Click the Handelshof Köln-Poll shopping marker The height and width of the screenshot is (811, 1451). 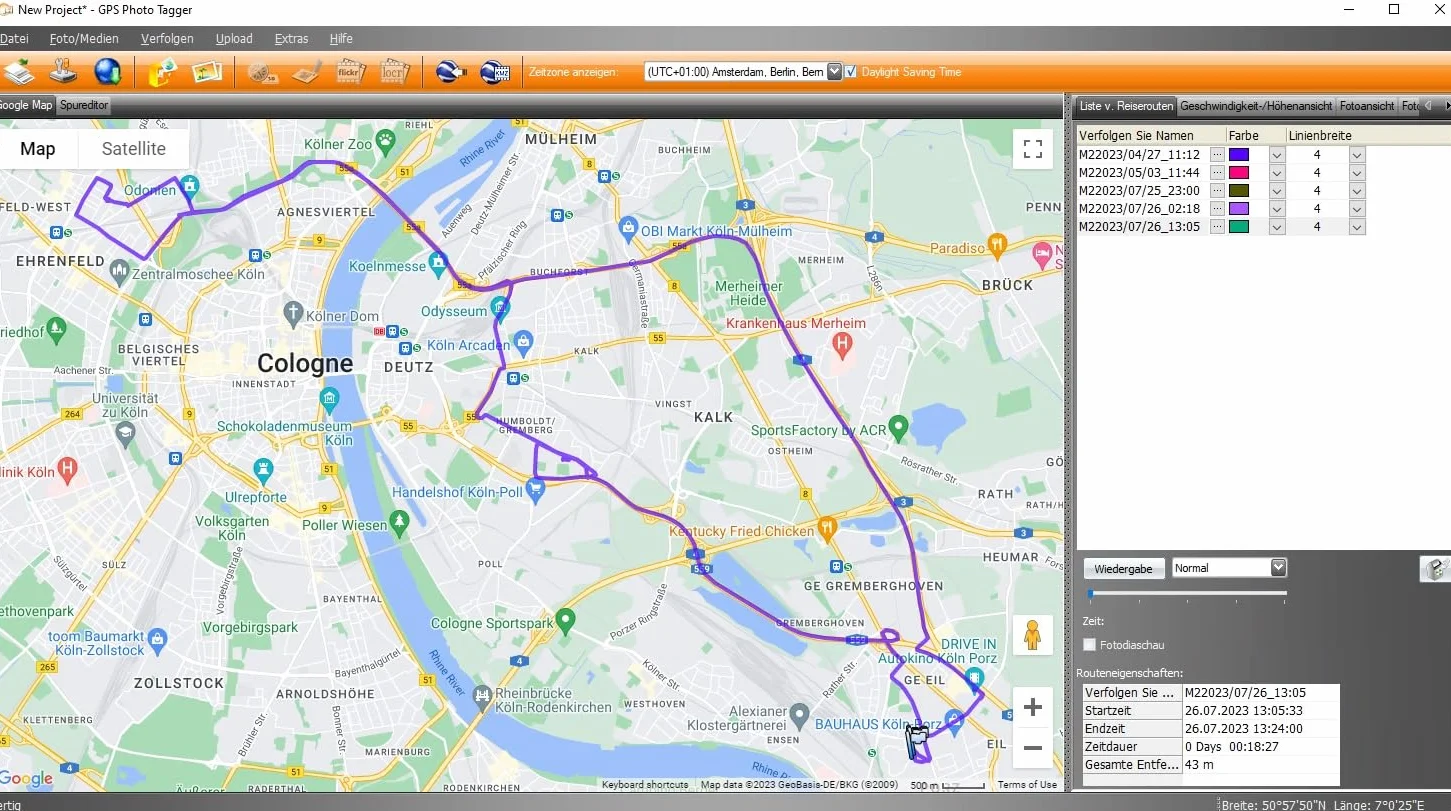[536, 489]
